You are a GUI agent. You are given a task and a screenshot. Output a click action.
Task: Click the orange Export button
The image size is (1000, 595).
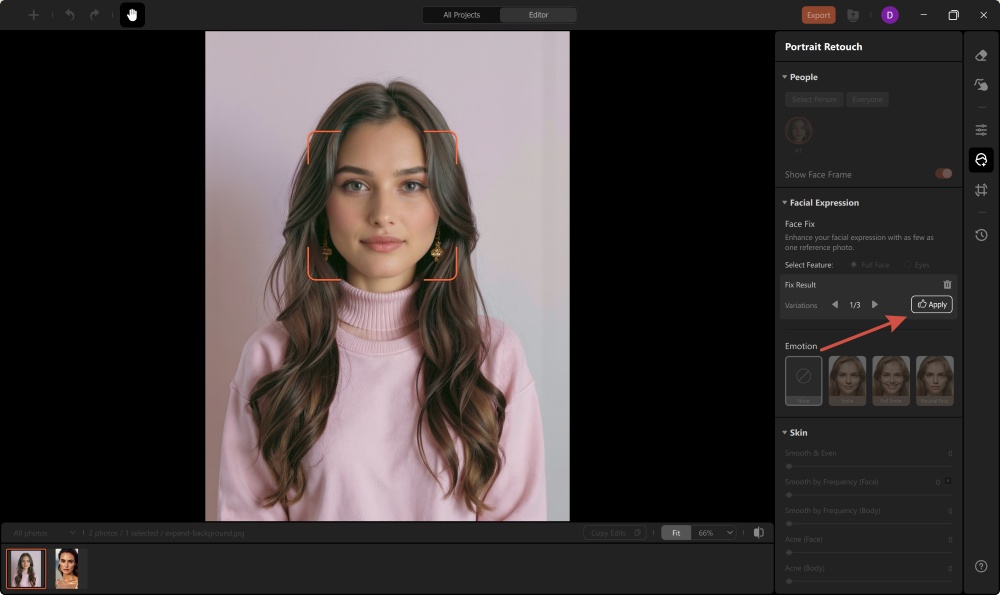pyautogui.click(x=818, y=15)
